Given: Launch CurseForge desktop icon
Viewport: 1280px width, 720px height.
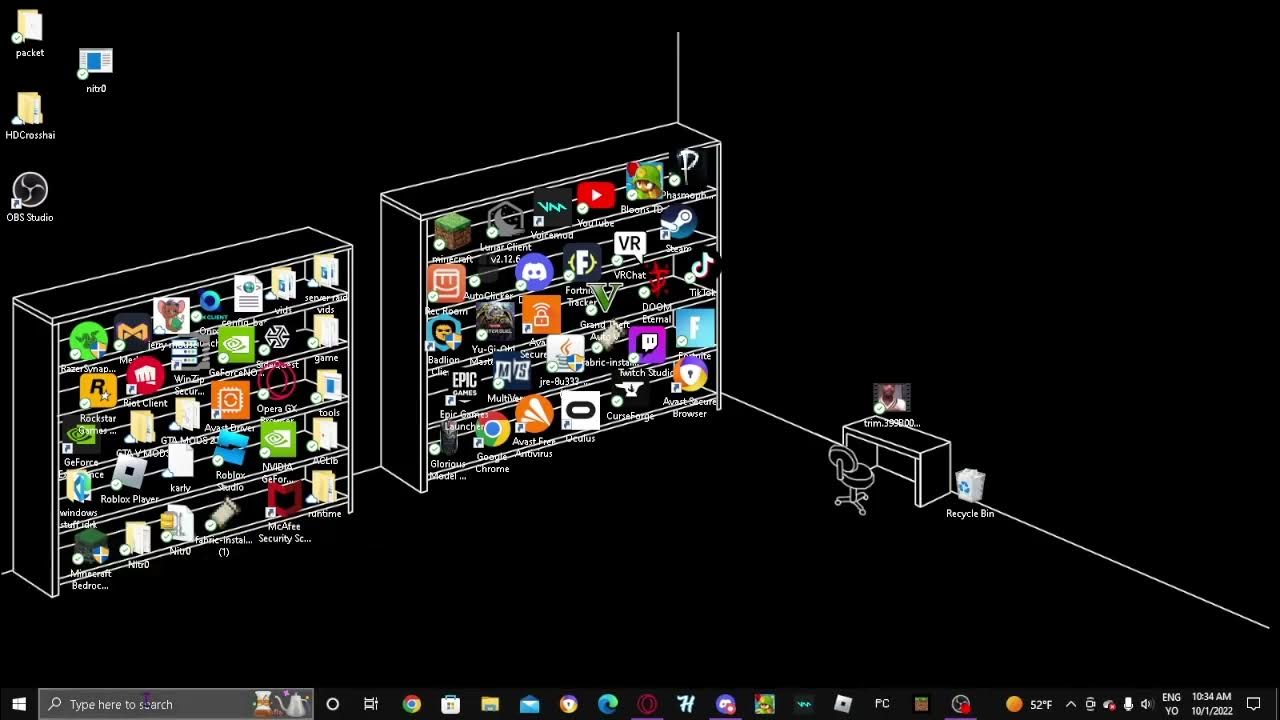Looking at the screenshot, I should pos(630,398).
